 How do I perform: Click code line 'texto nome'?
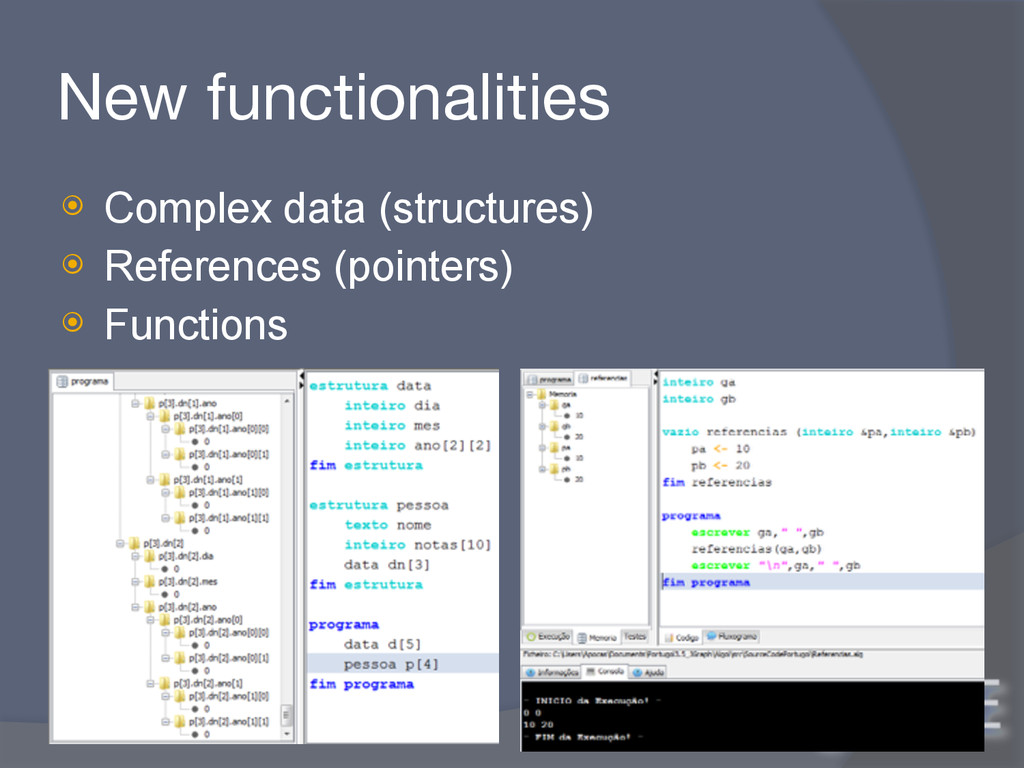[x=388, y=525]
